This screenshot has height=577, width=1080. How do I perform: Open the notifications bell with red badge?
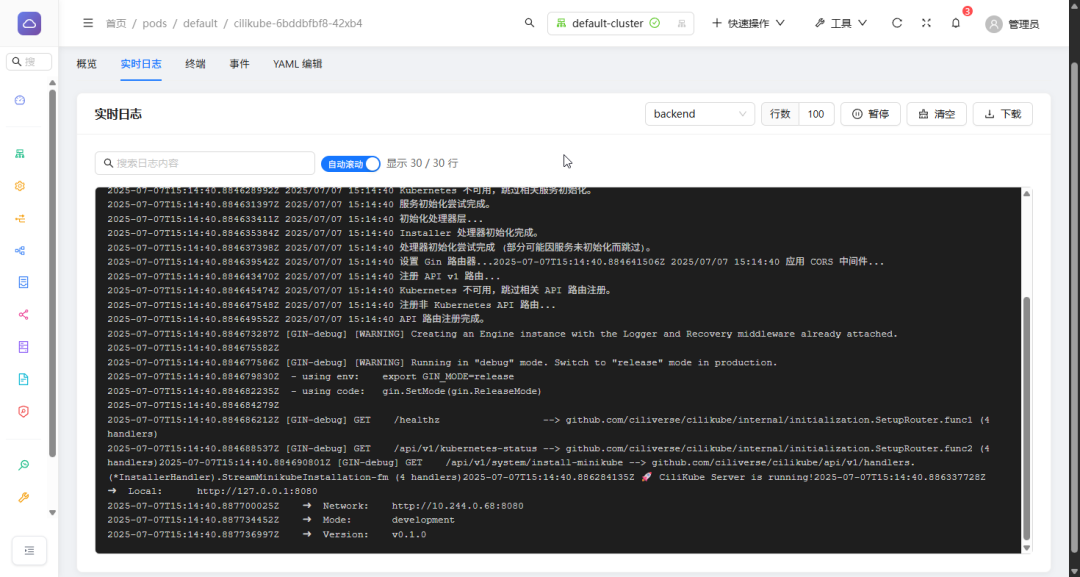[955, 23]
